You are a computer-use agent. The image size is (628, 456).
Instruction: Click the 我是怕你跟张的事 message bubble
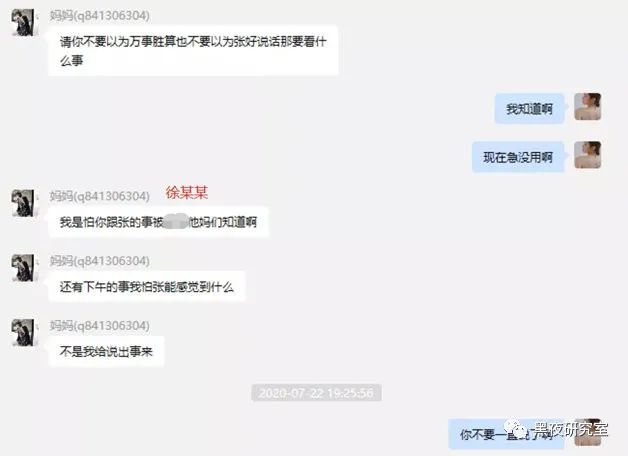pos(158,222)
